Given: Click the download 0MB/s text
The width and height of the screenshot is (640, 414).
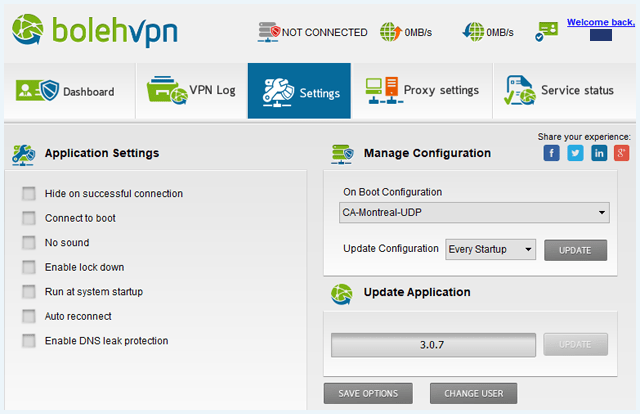Looking at the screenshot, I should 500,33.
